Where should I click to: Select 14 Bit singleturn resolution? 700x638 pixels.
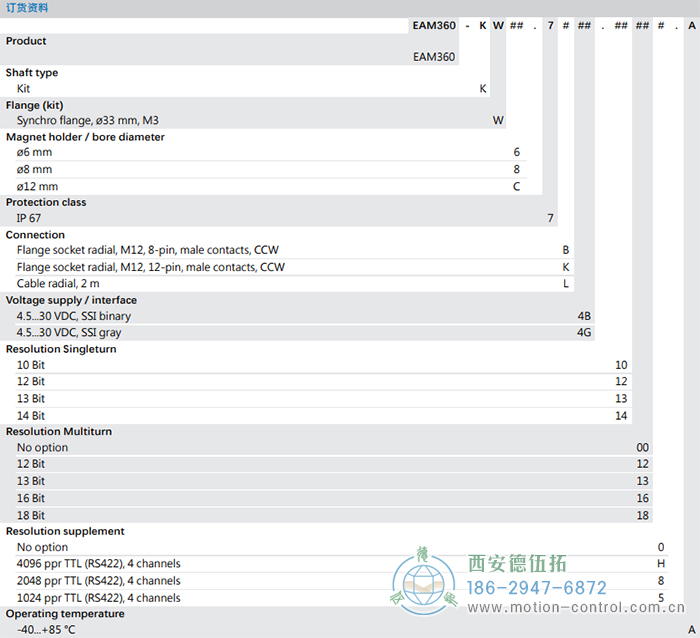pyautogui.click(x=31, y=415)
